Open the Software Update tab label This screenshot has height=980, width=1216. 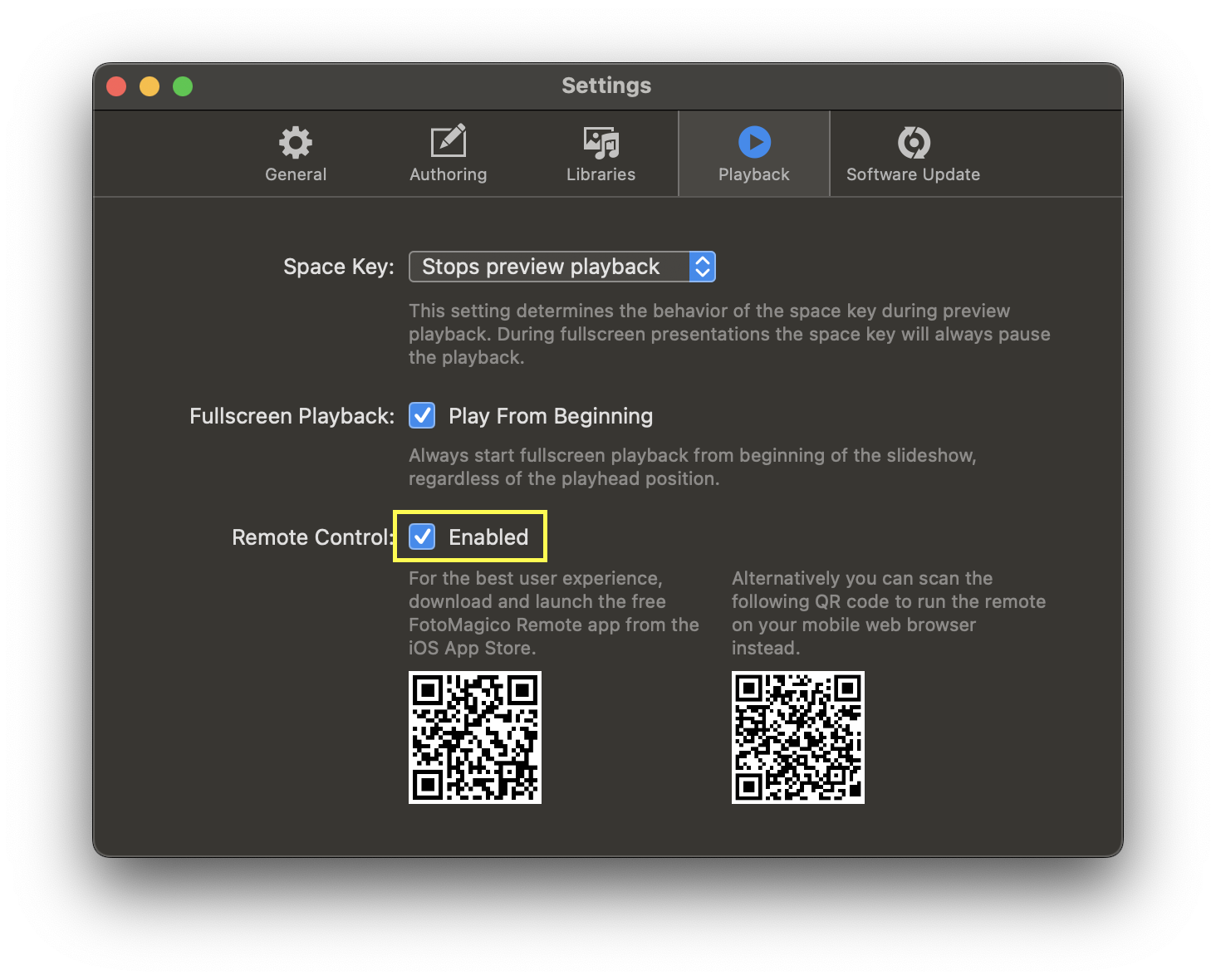913,174
